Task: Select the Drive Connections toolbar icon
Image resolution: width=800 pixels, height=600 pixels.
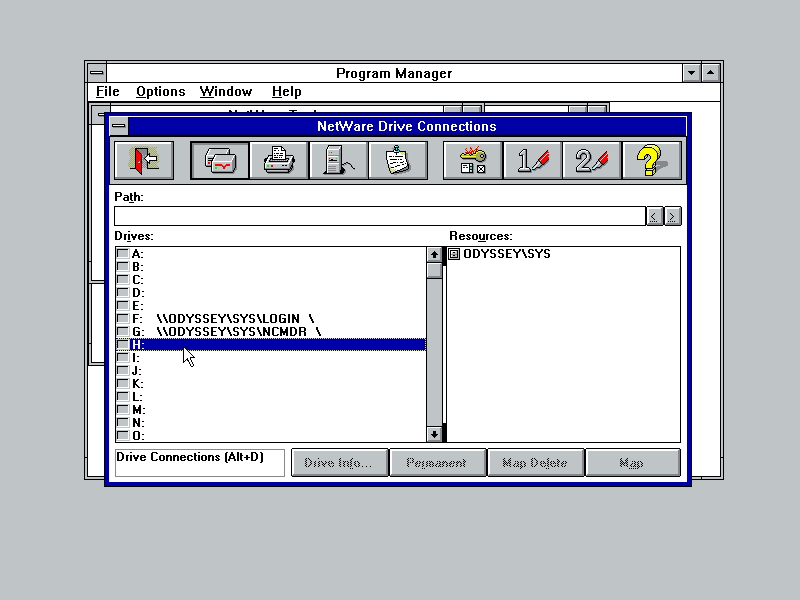Action: pyautogui.click(x=220, y=161)
